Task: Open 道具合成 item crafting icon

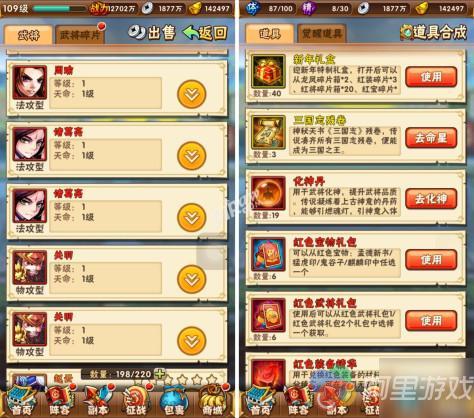Action: pyautogui.click(x=433, y=32)
